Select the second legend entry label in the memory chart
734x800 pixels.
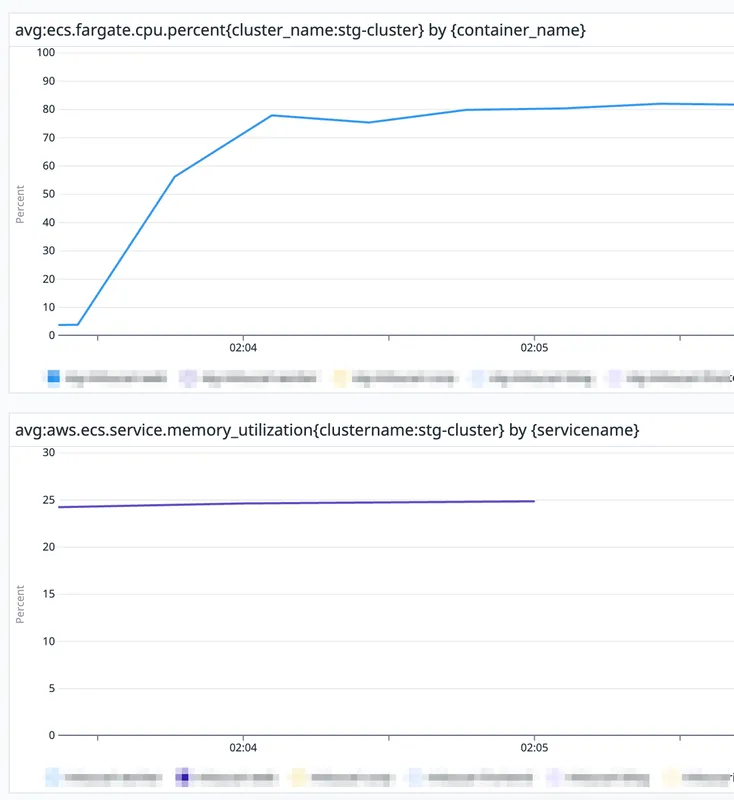click(x=235, y=776)
